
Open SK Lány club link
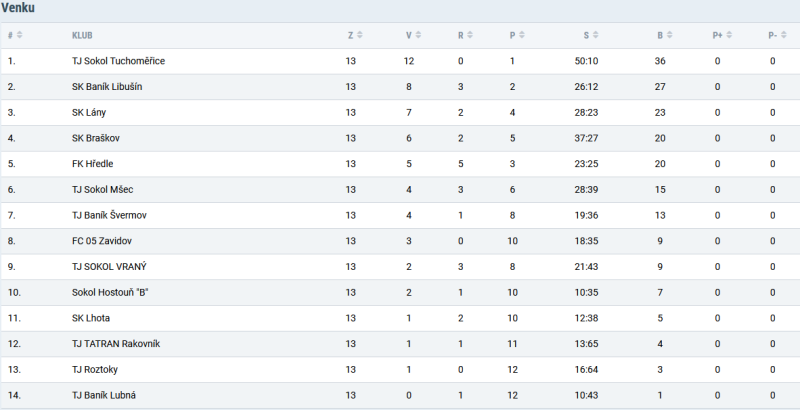pos(89,113)
